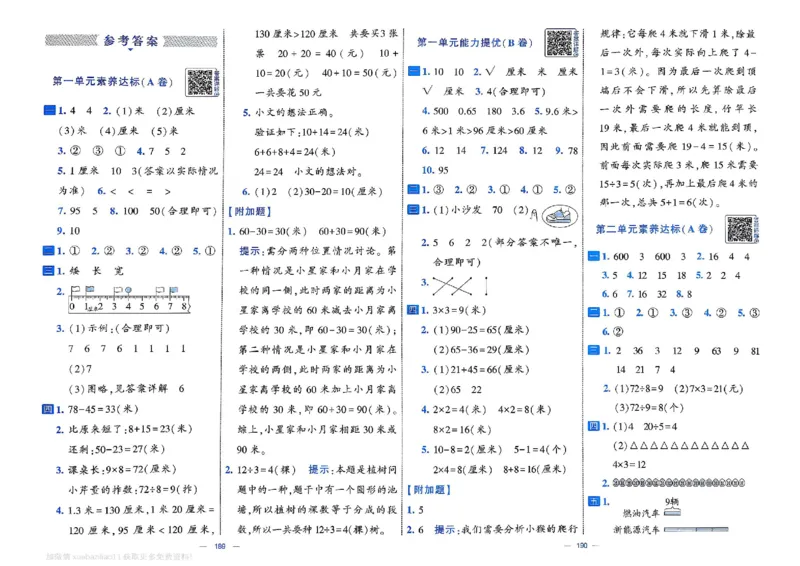
Task: Click the row of triangles above 4×3=12
Action: (689, 446)
